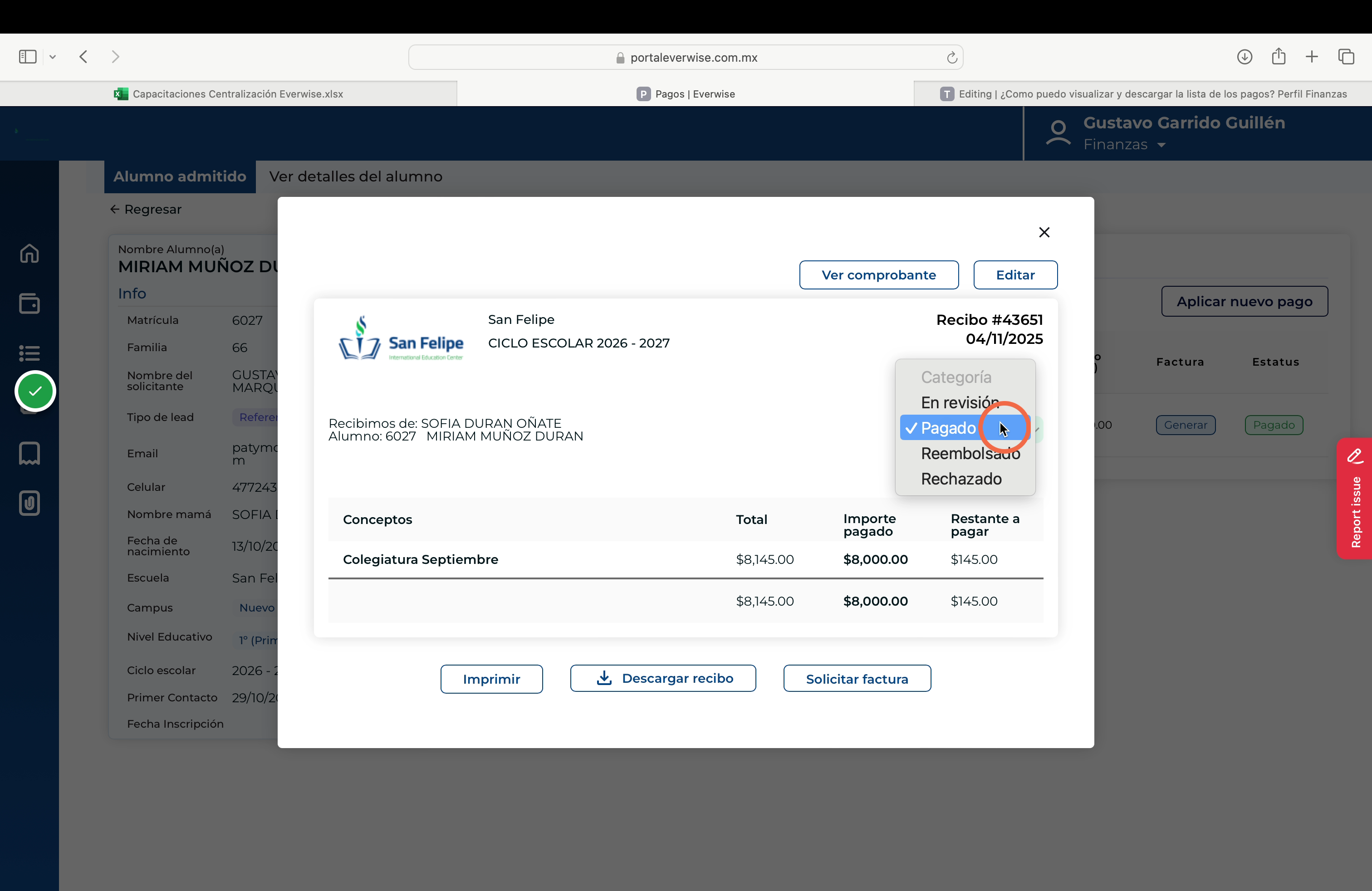Choose En revisión in the status list

click(x=965, y=402)
